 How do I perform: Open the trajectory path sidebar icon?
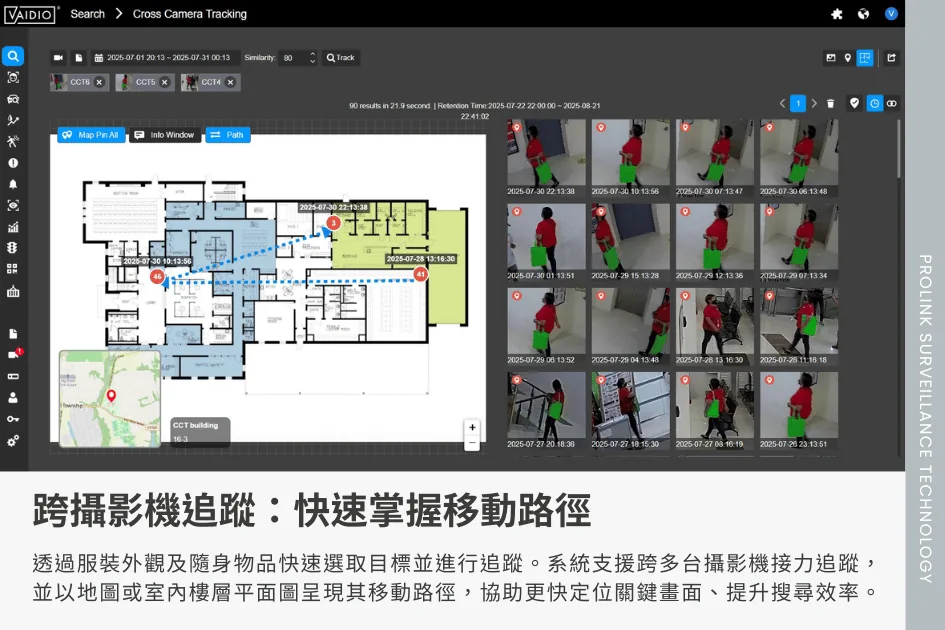point(13,120)
